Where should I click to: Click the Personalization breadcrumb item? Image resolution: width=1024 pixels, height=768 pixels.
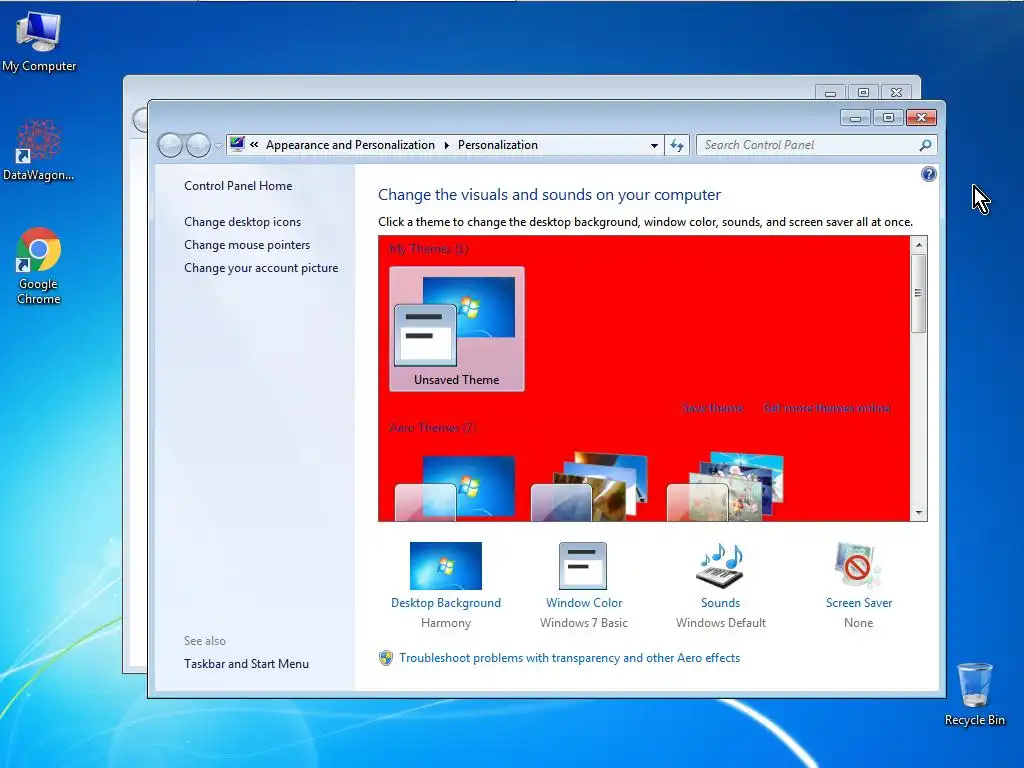pos(498,145)
